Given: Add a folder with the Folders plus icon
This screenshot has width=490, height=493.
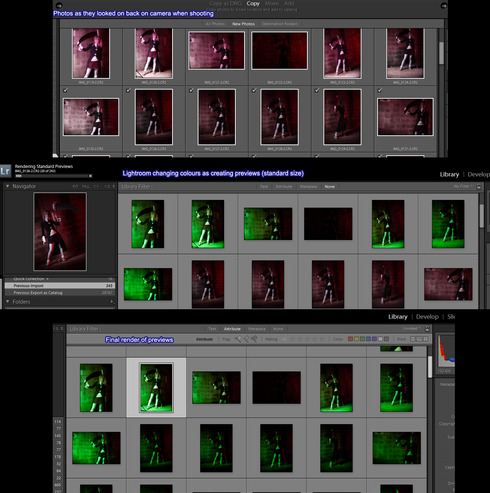Looking at the screenshot, I should pos(111,302).
